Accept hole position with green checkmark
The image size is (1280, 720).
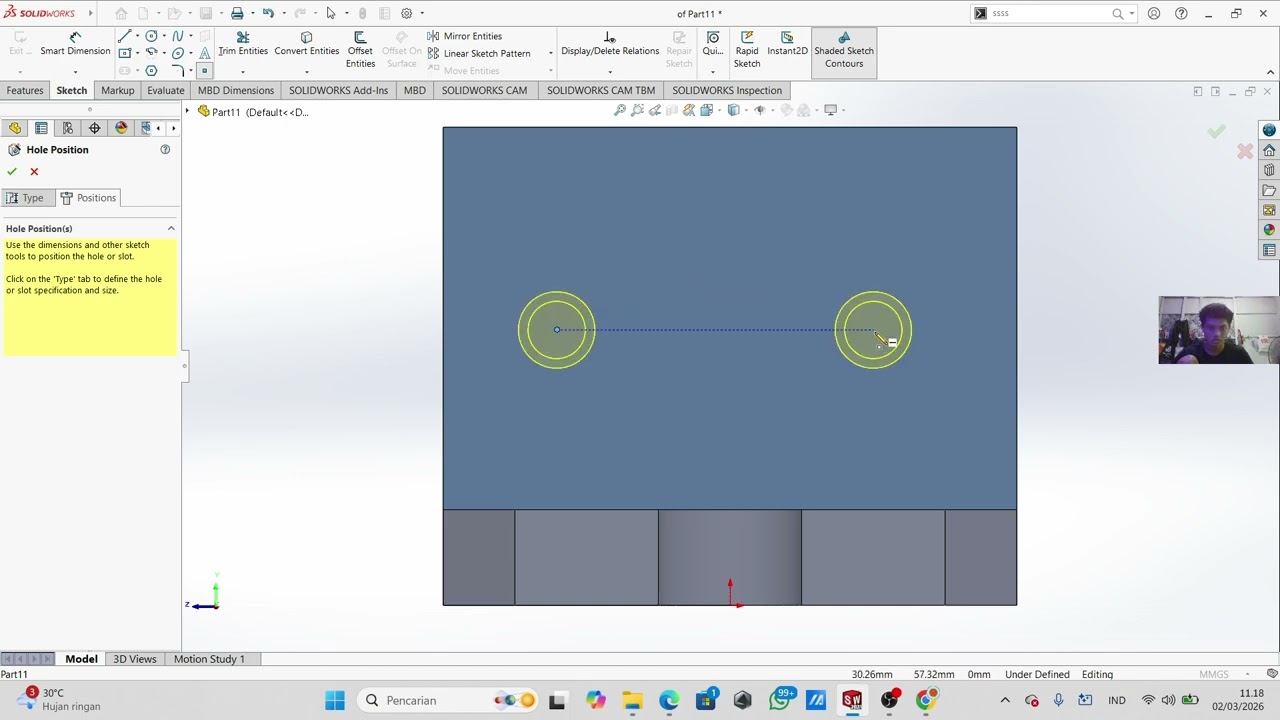pyautogui.click(x=12, y=172)
